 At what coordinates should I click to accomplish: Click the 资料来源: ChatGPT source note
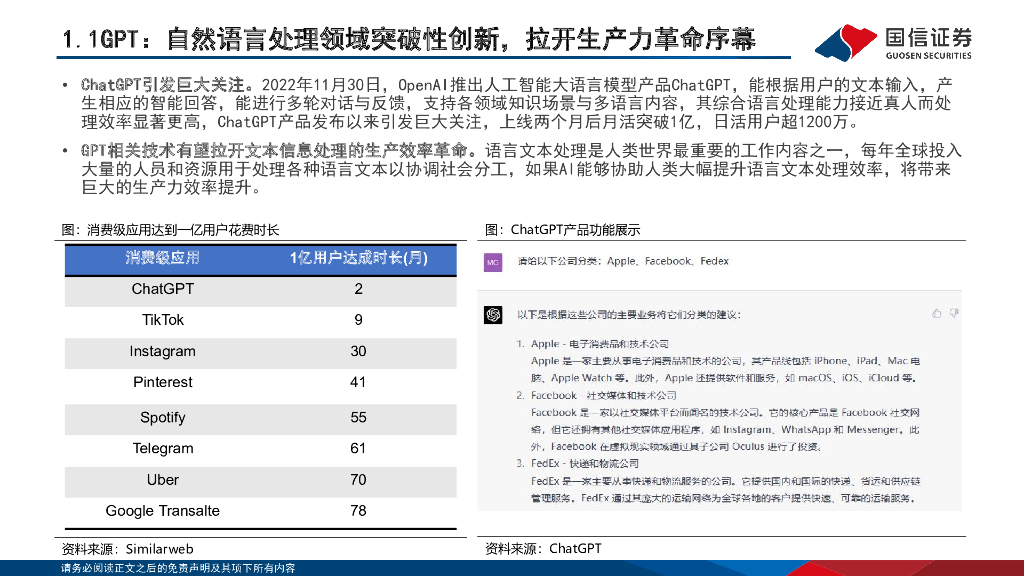[543, 549]
